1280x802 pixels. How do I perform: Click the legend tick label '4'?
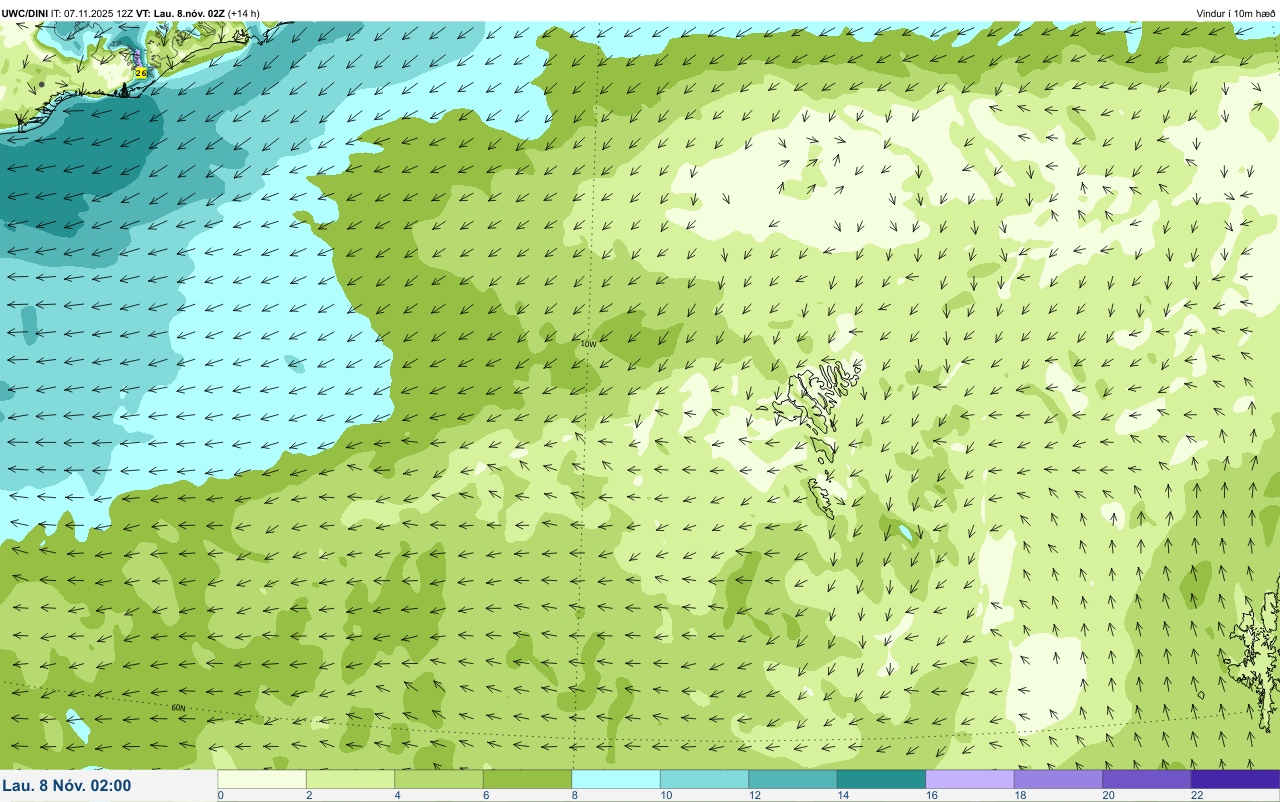click(x=397, y=795)
